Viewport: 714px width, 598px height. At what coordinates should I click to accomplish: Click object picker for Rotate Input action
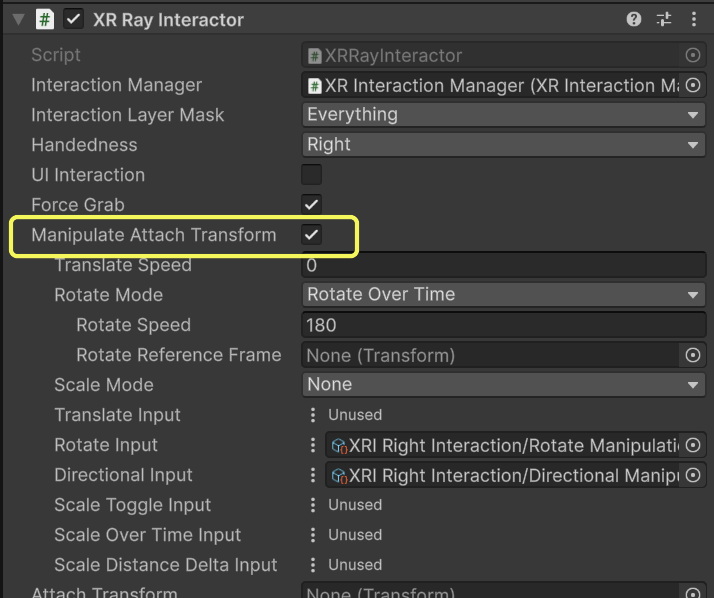[692, 445]
